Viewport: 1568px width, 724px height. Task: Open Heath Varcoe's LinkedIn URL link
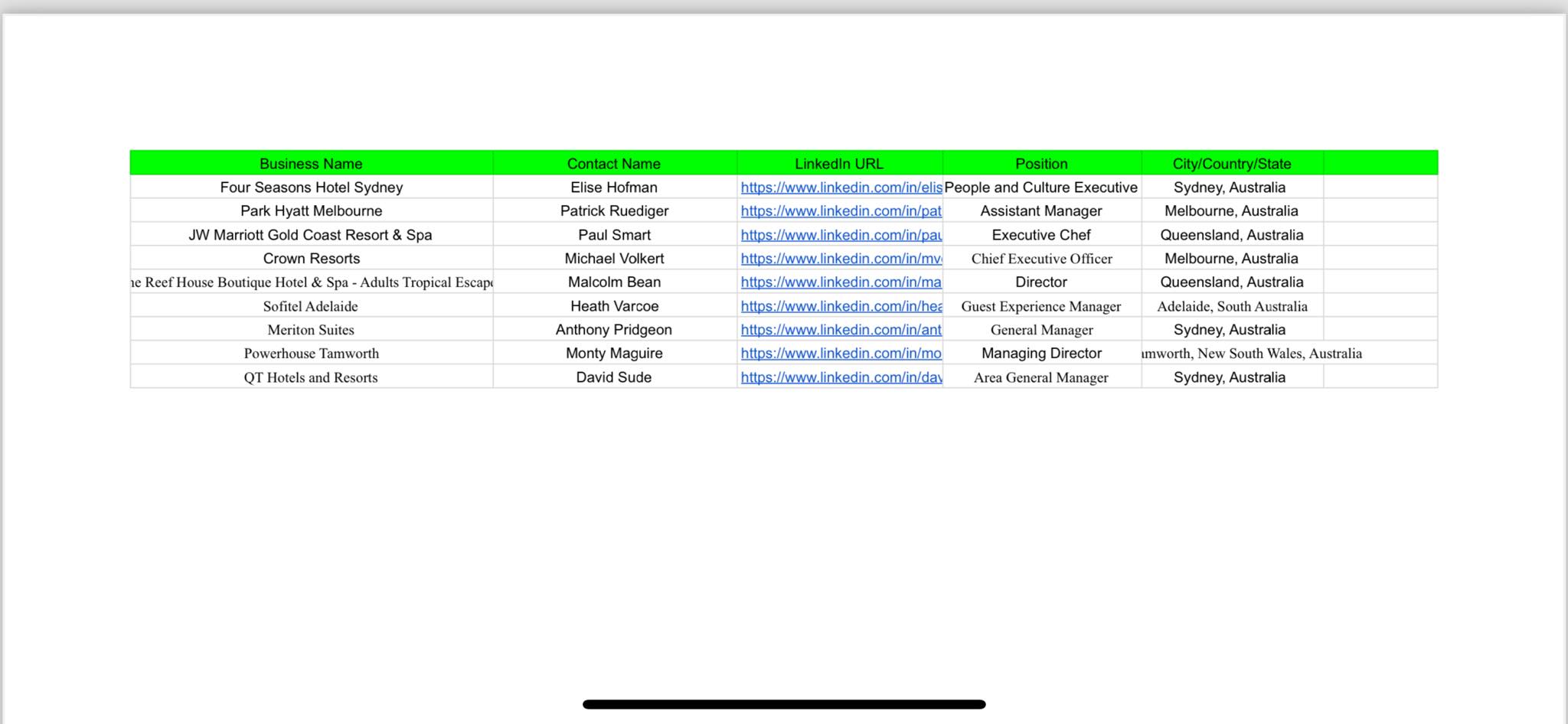pos(841,306)
